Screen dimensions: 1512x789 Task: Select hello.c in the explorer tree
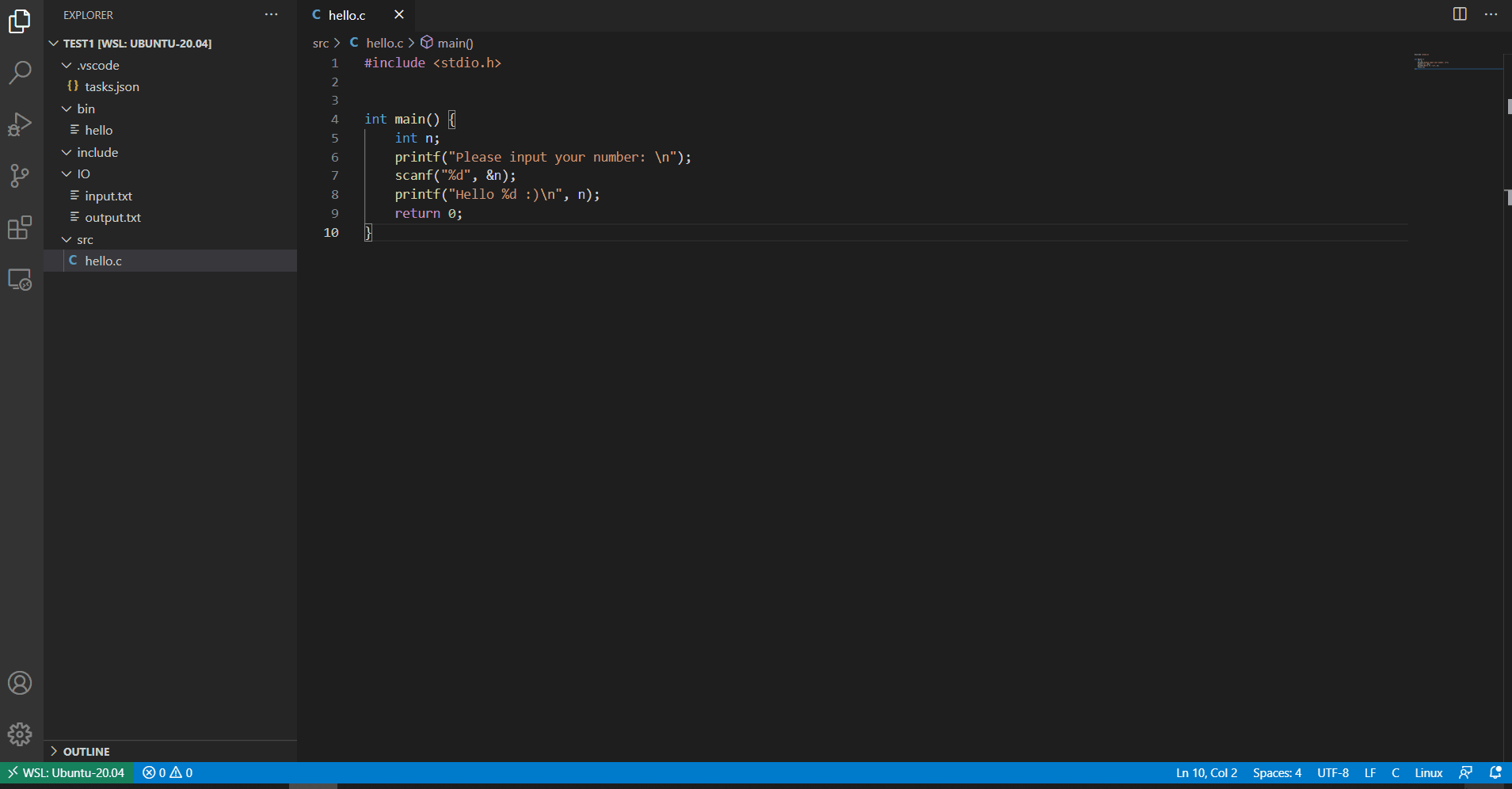coord(170,261)
